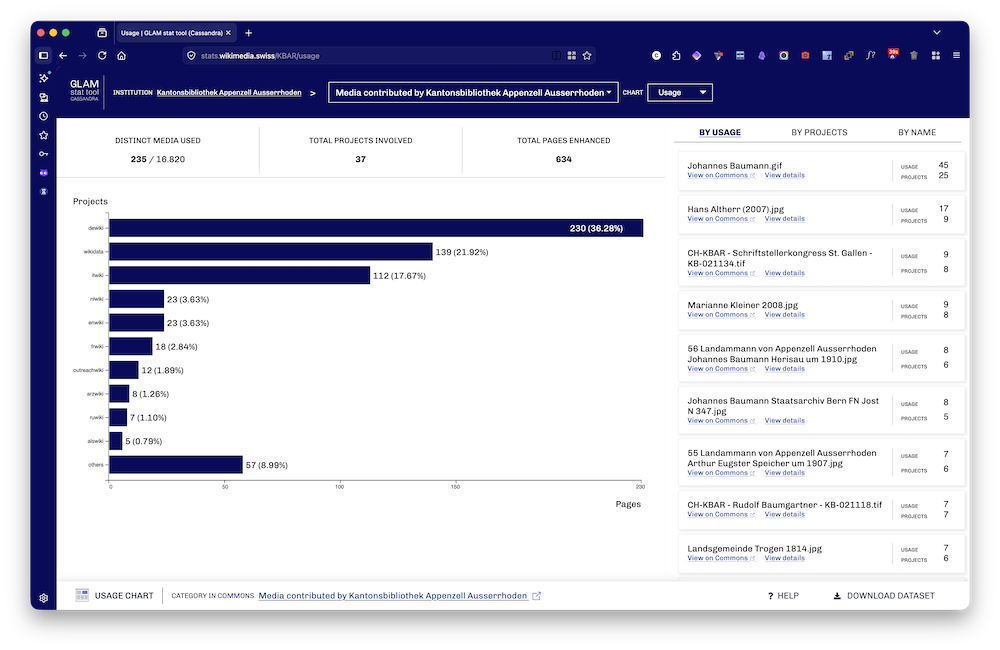Click the GLAM stat tool logo
The width and height of the screenshot is (1000, 650).
[x=84, y=91]
